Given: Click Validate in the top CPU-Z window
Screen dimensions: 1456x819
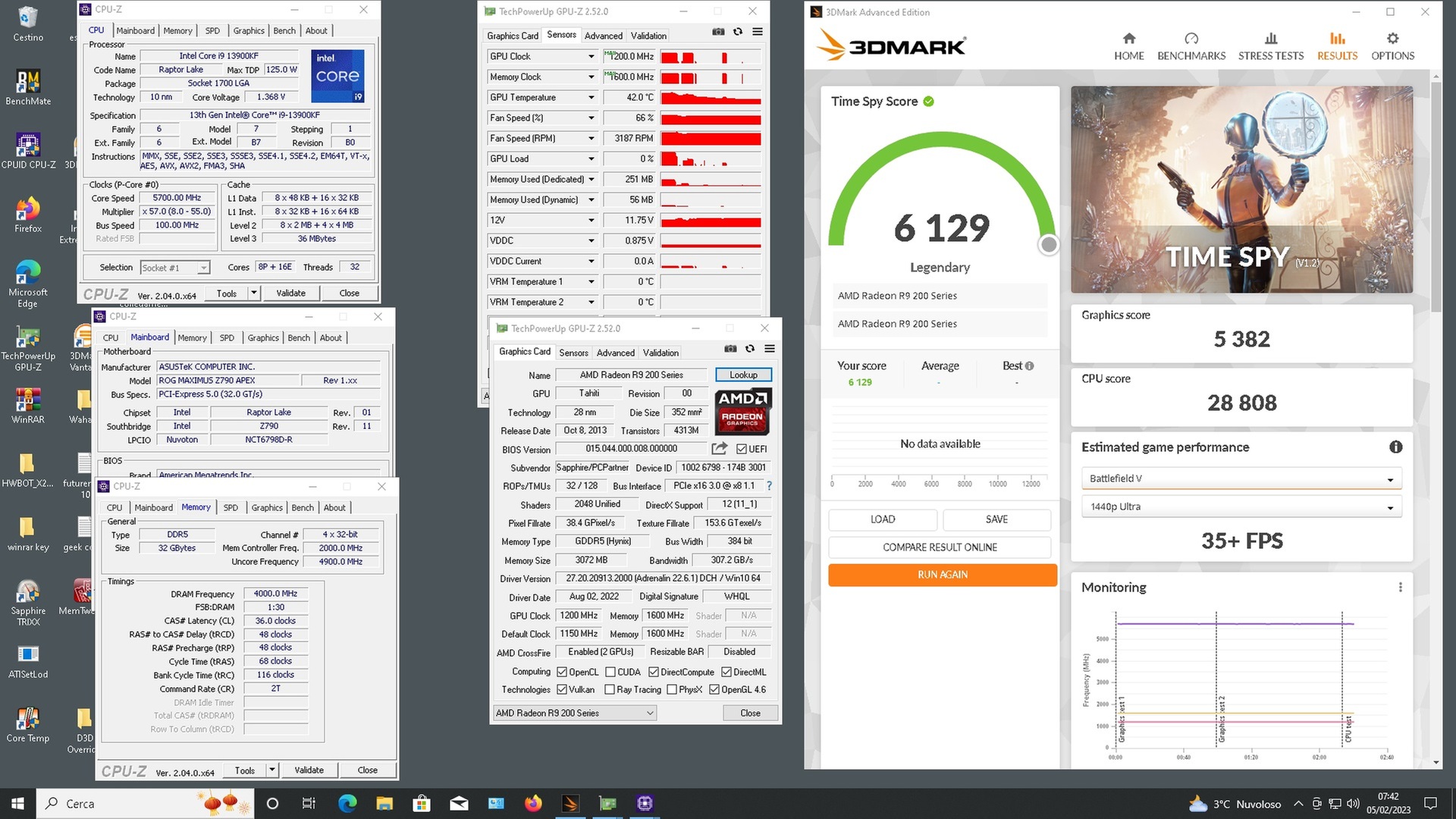Looking at the screenshot, I should coord(290,293).
